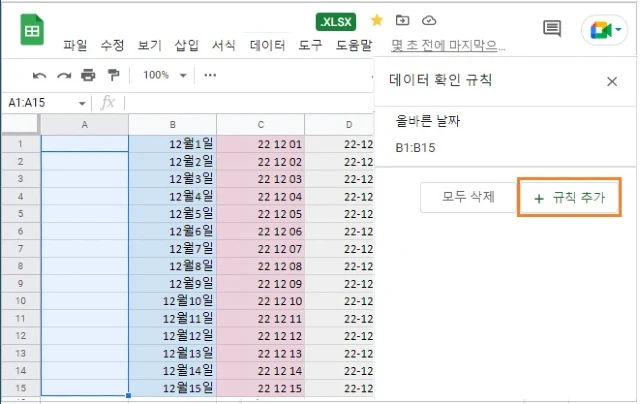Select cell containing 12월15일
This screenshot has width=640, height=404.
pos(173,388)
